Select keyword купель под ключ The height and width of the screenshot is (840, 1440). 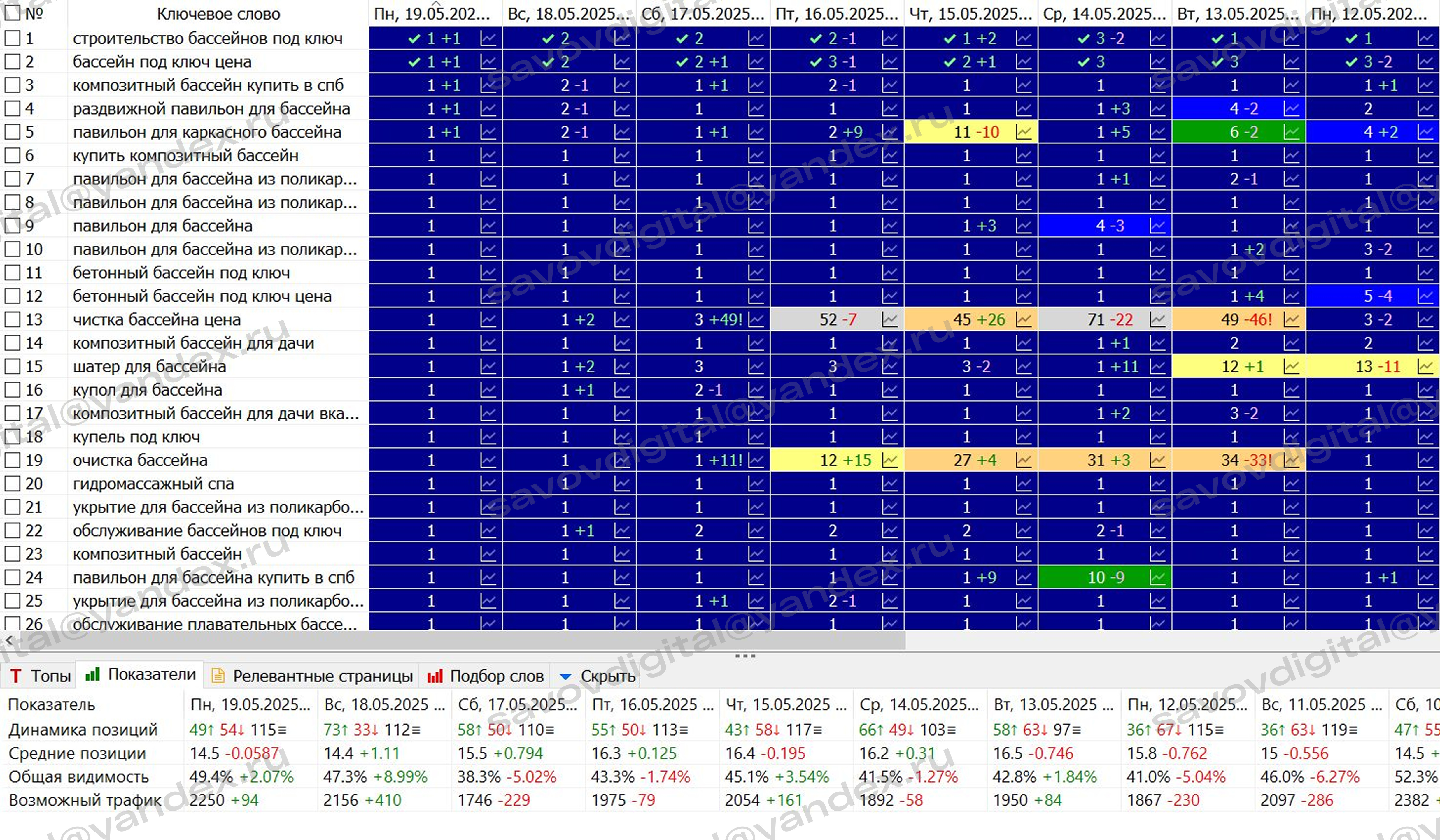tap(136, 437)
